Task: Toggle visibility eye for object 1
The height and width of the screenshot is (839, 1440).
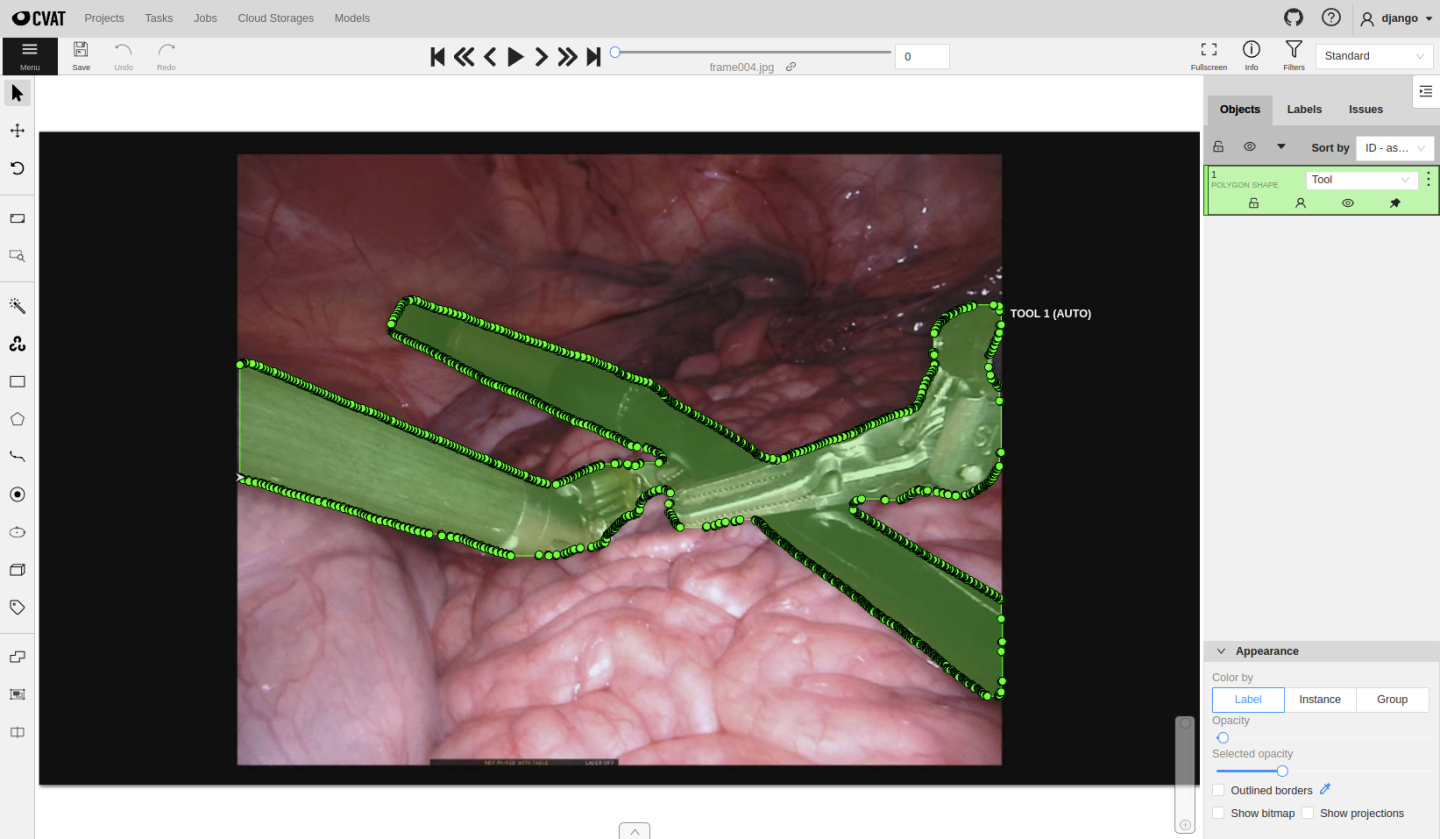Action: click(1347, 203)
